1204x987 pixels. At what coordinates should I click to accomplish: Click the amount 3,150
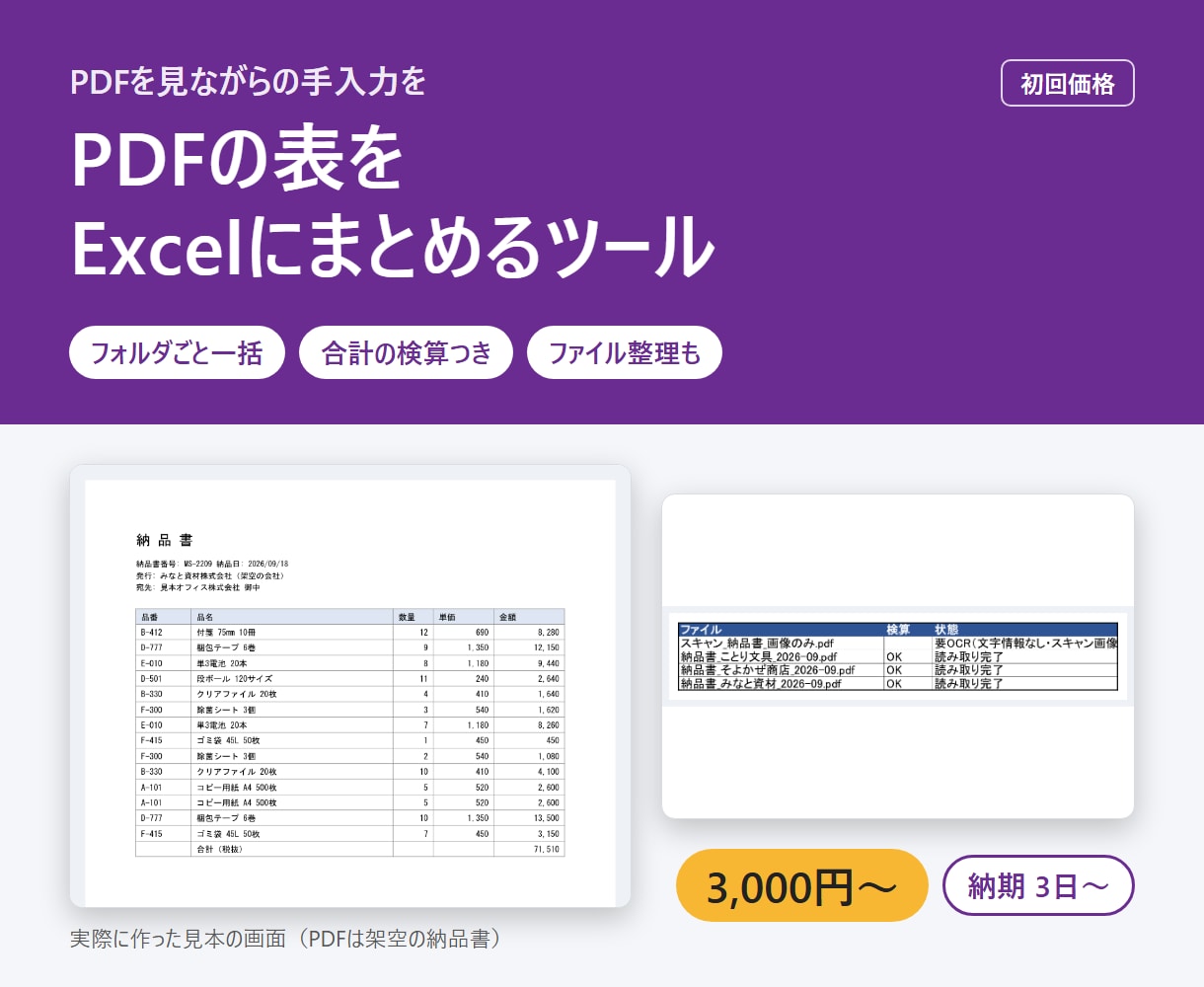(549, 834)
